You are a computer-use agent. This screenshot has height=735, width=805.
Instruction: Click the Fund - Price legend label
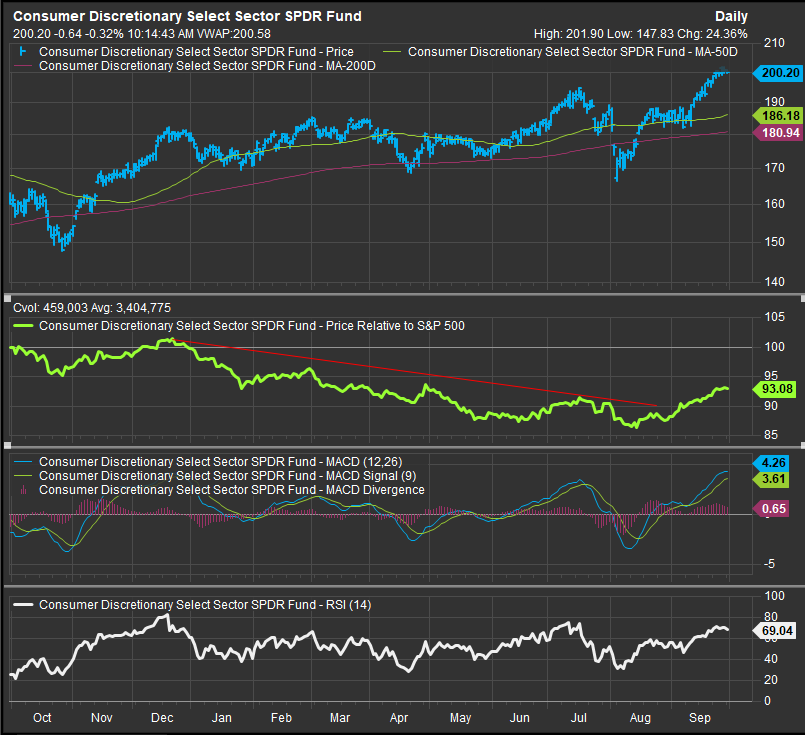tap(196, 52)
